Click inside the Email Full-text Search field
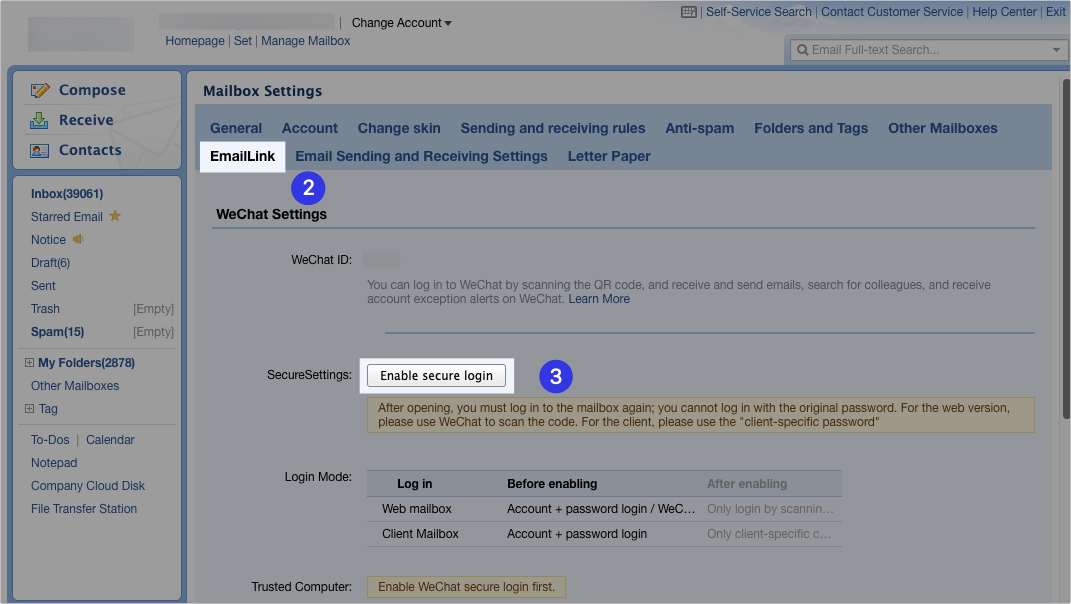1071x604 pixels. click(x=900, y=49)
